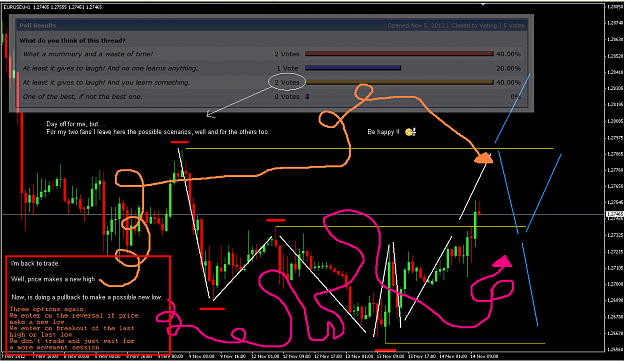Select 'Now, is doing a pullback' label

pyautogui.click(x=86, y=297)
